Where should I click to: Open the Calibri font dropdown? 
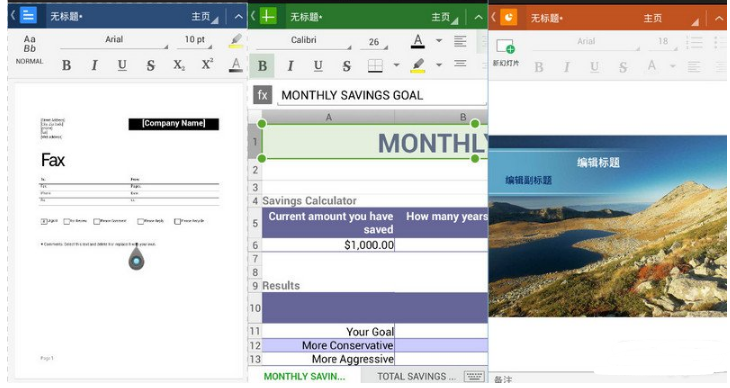coord(304,41)
